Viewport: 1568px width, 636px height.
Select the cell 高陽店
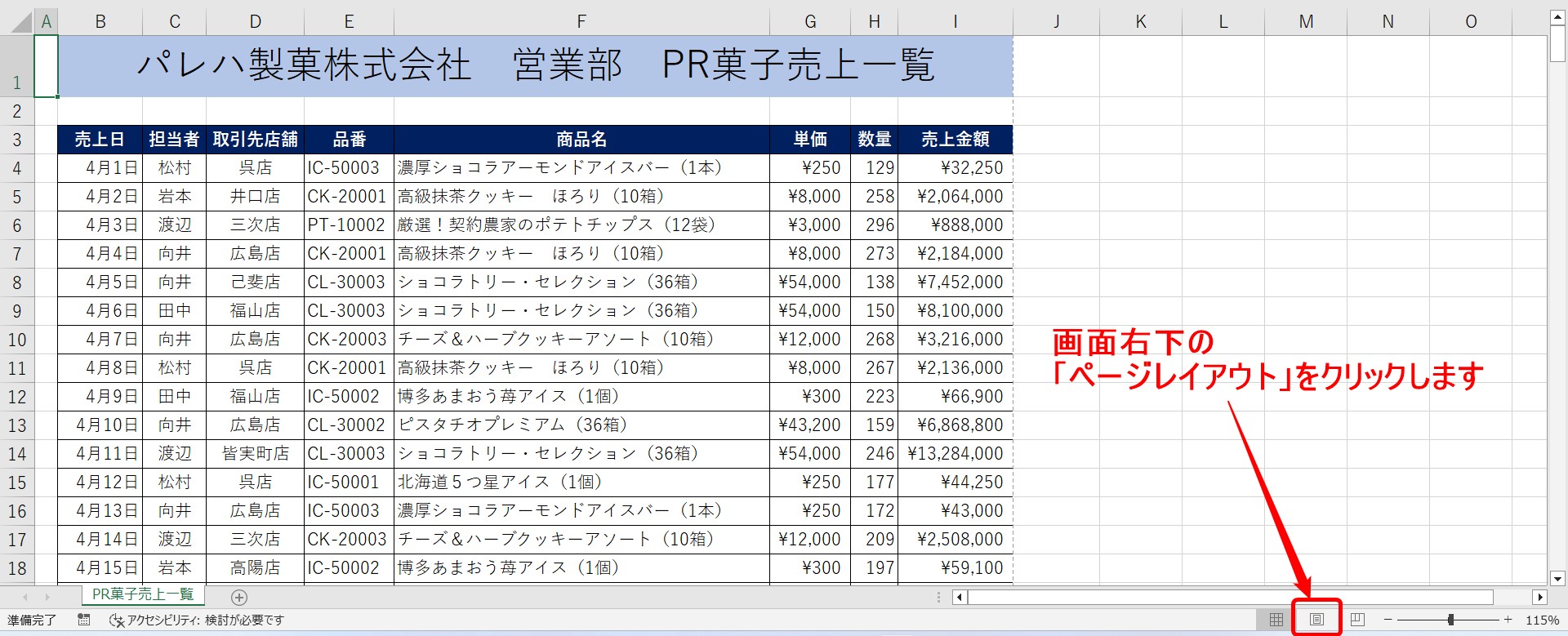pyautogui.click(x=255, y=568)
